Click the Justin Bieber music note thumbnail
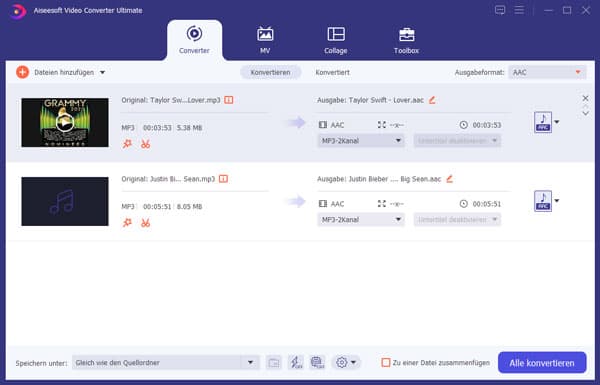The height and width of the screenshot is (385, 600). click(65, 201)
